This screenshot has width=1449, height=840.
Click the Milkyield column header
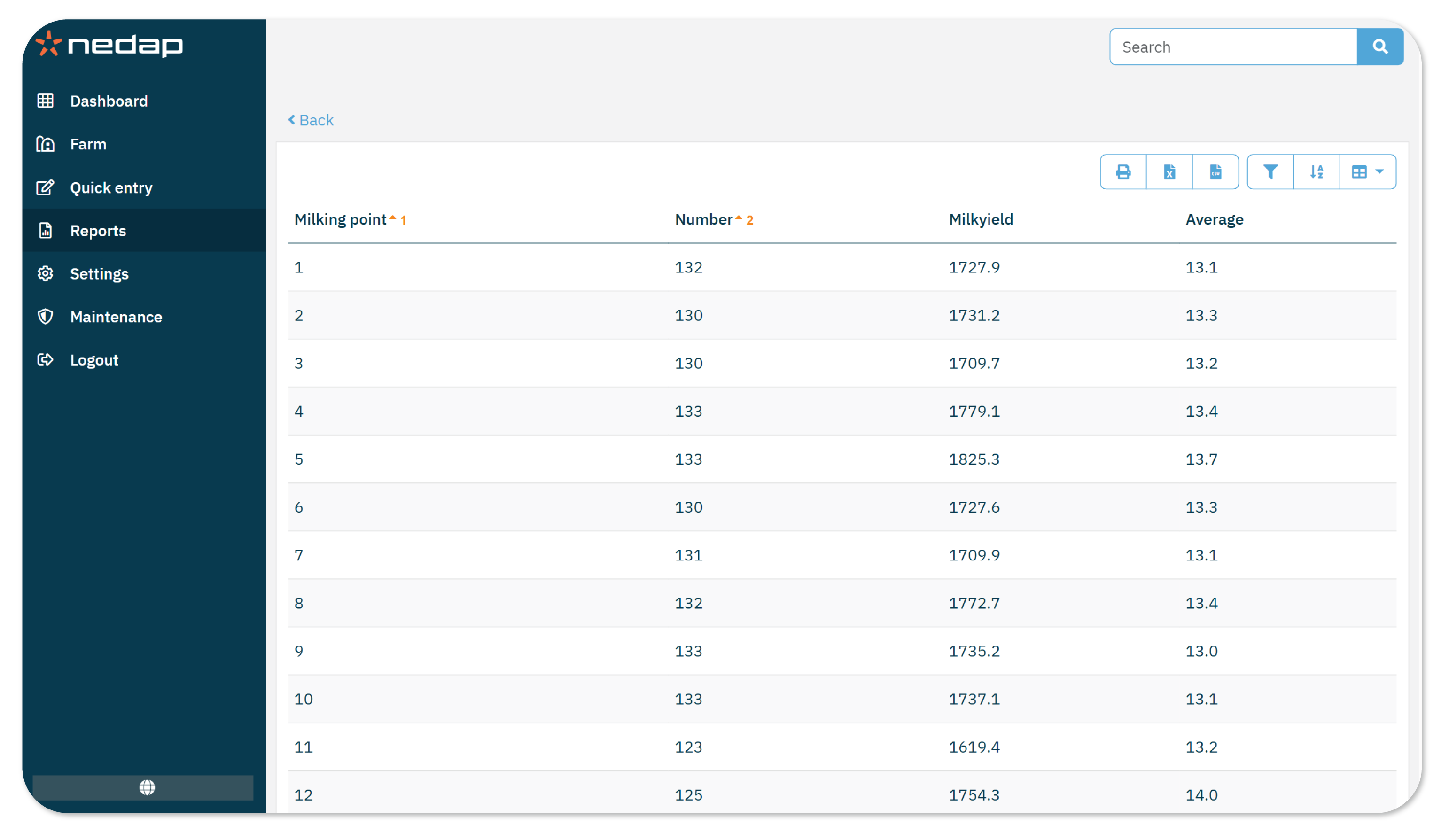point(981,219)
